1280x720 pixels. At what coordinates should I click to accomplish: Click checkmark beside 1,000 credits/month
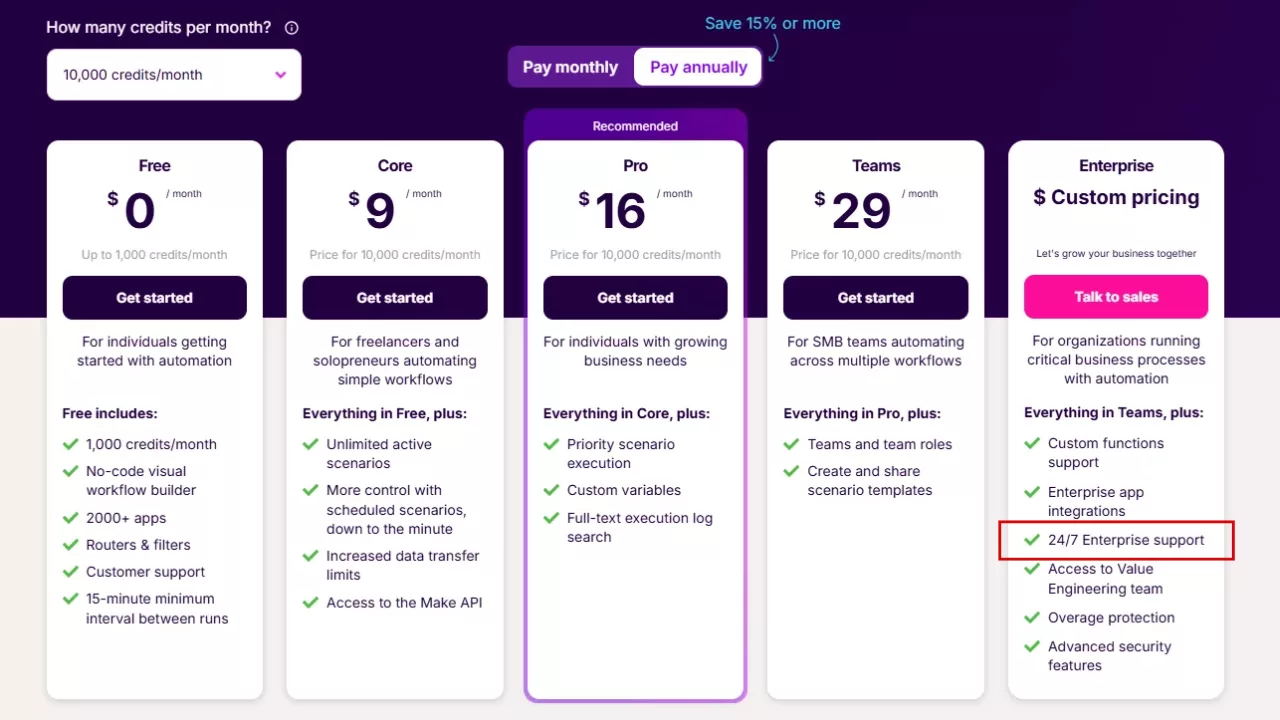[x=70, y=444]
